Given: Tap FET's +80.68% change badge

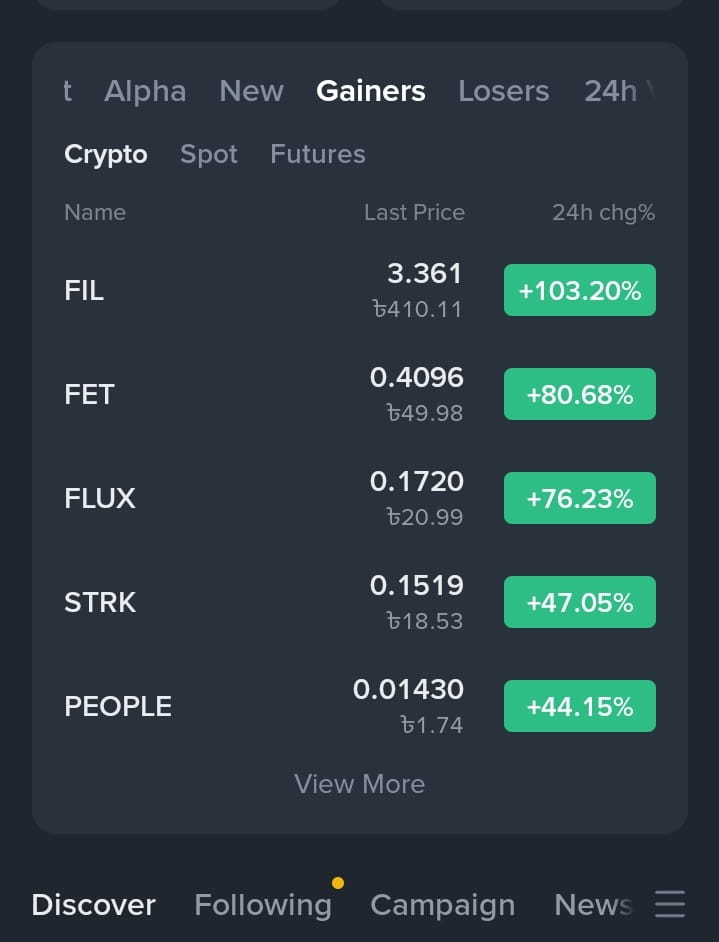Looking at the screenshot, I should (x=580, y=394).
